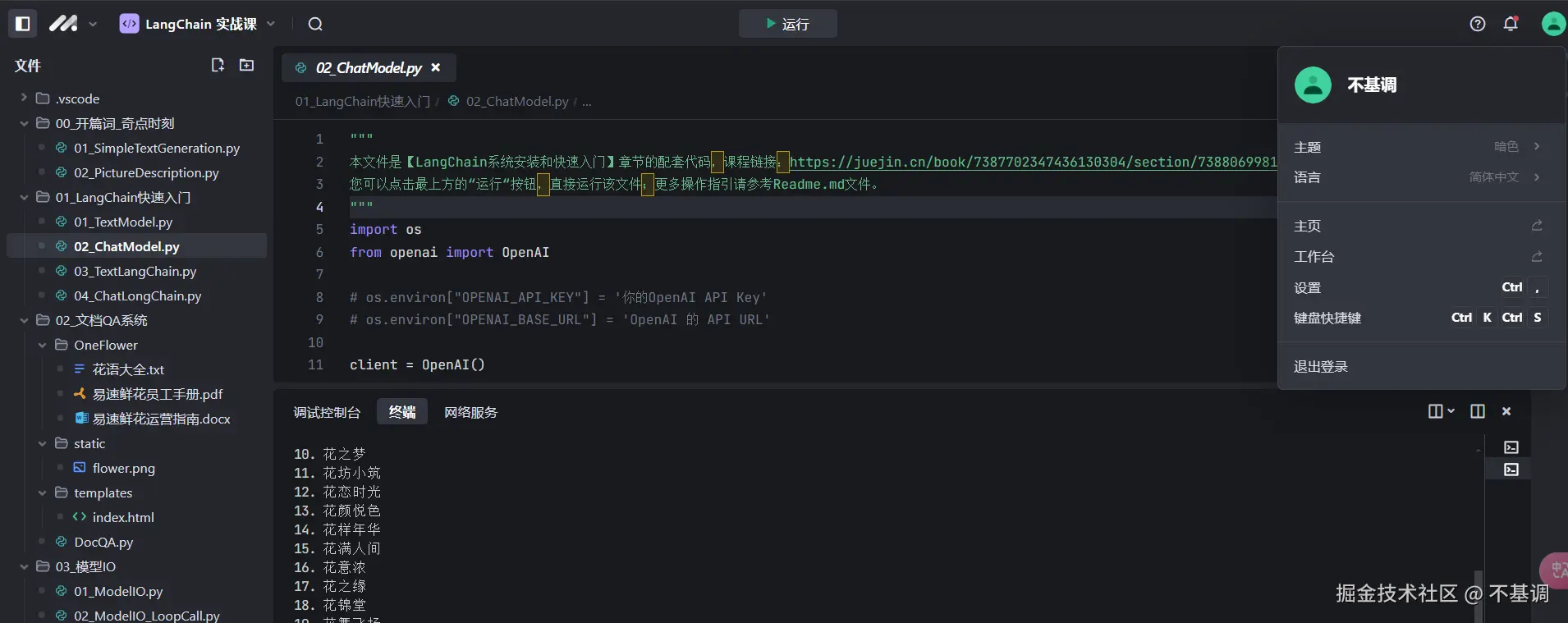Close the bottom terminal panel
Screen dimensions: 1568x623
[1506, 411]
